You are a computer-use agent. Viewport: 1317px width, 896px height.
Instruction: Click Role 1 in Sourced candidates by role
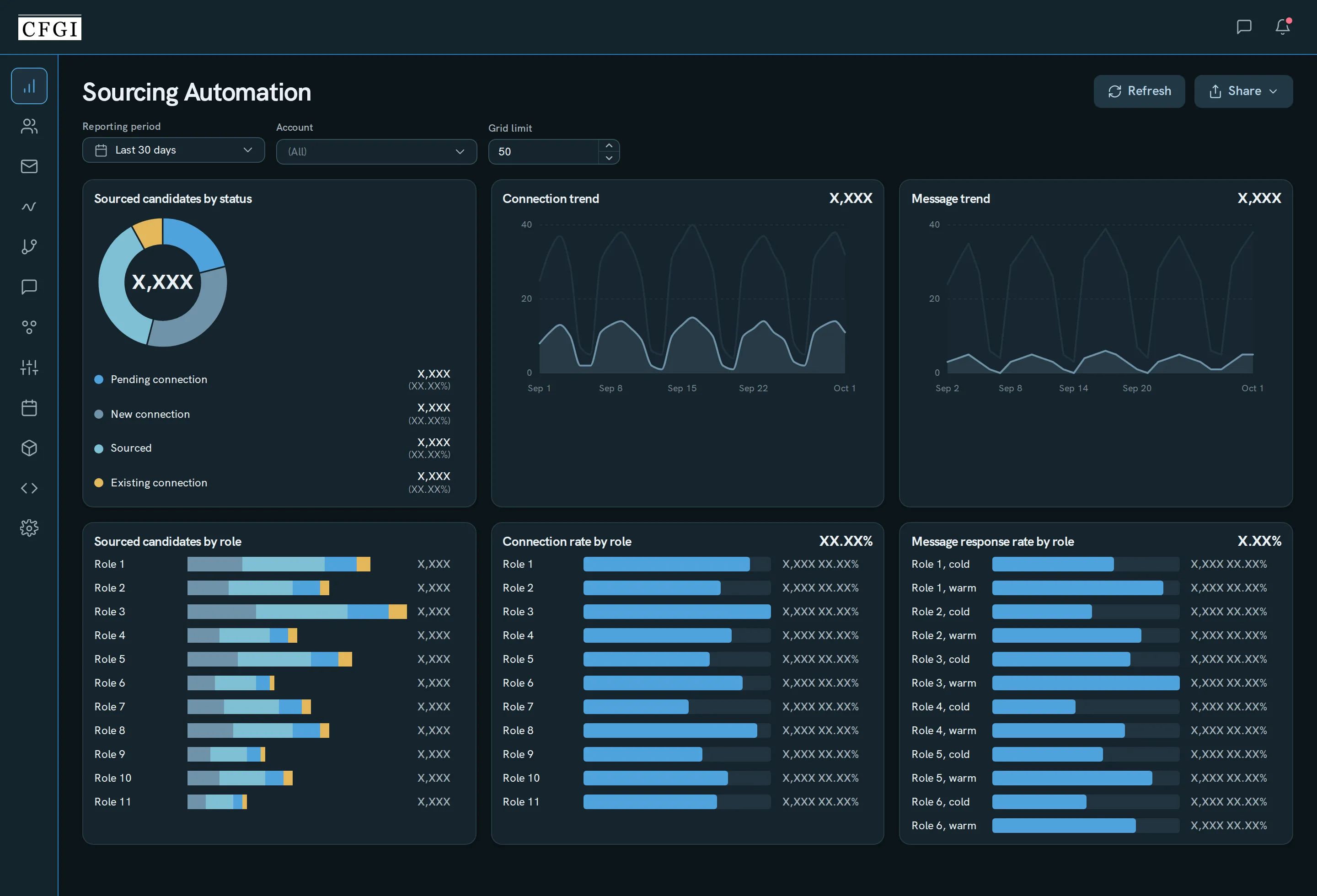pyautogui.click(x=109, y=564)
